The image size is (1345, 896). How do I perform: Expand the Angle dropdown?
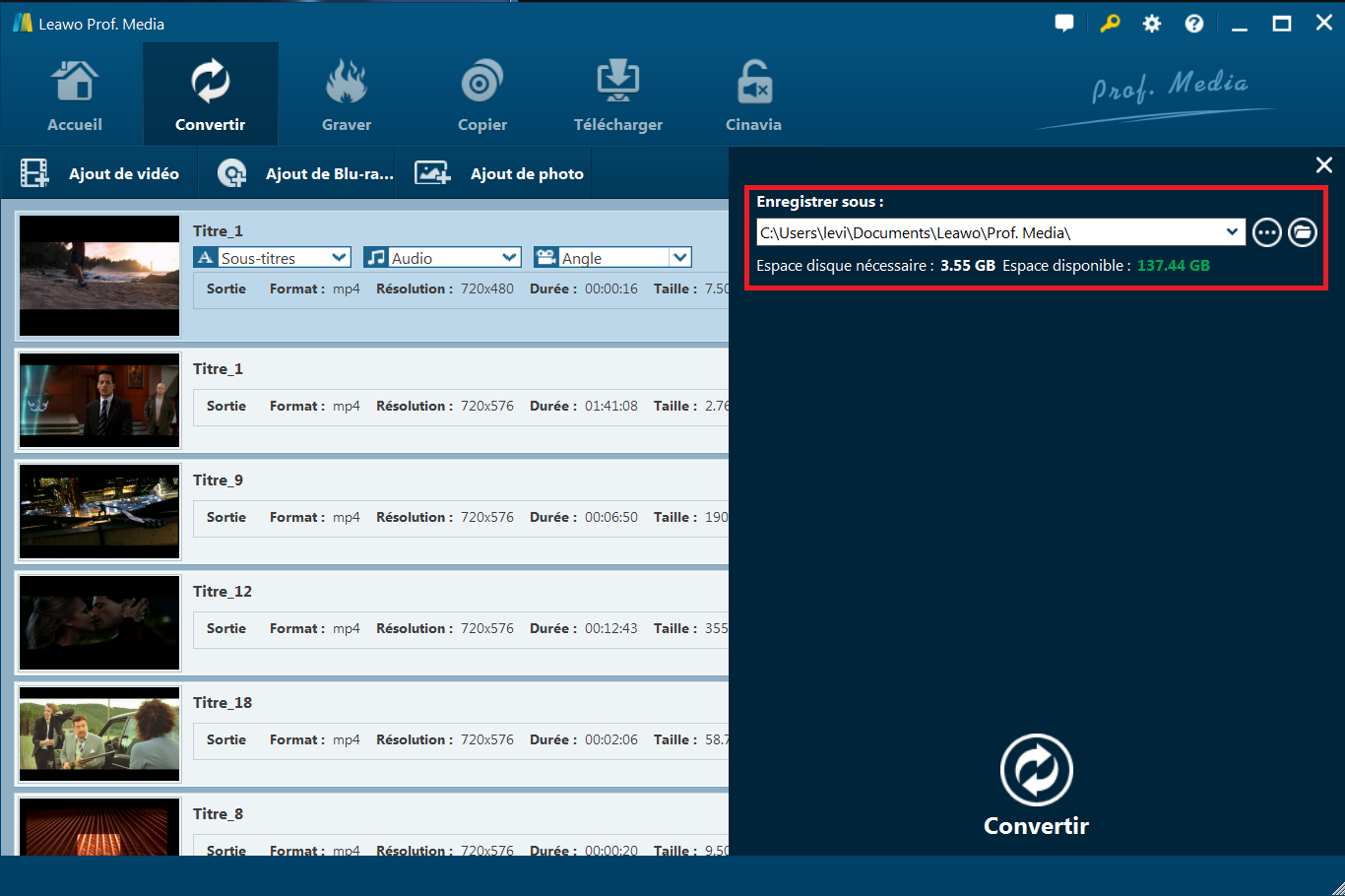point(680,258)
